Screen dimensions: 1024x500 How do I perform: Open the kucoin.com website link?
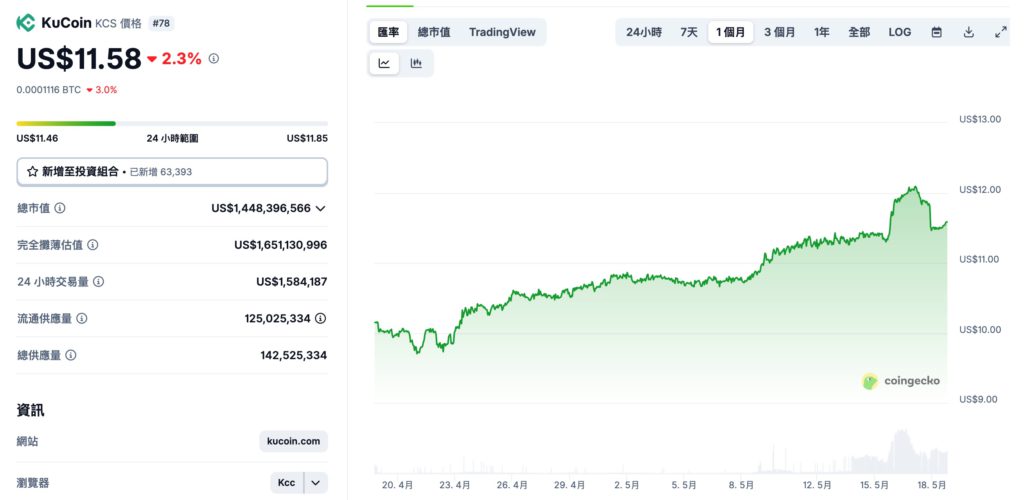(293, 441)
